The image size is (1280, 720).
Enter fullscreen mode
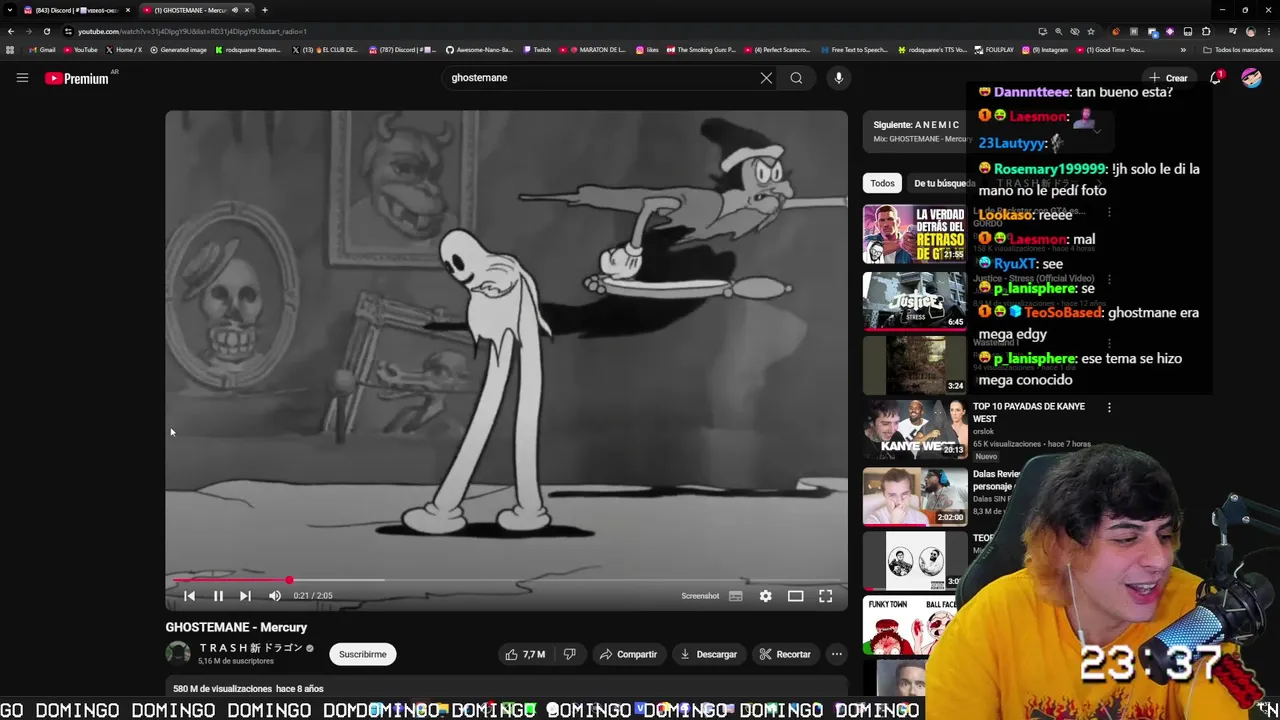tap(826, 596)
